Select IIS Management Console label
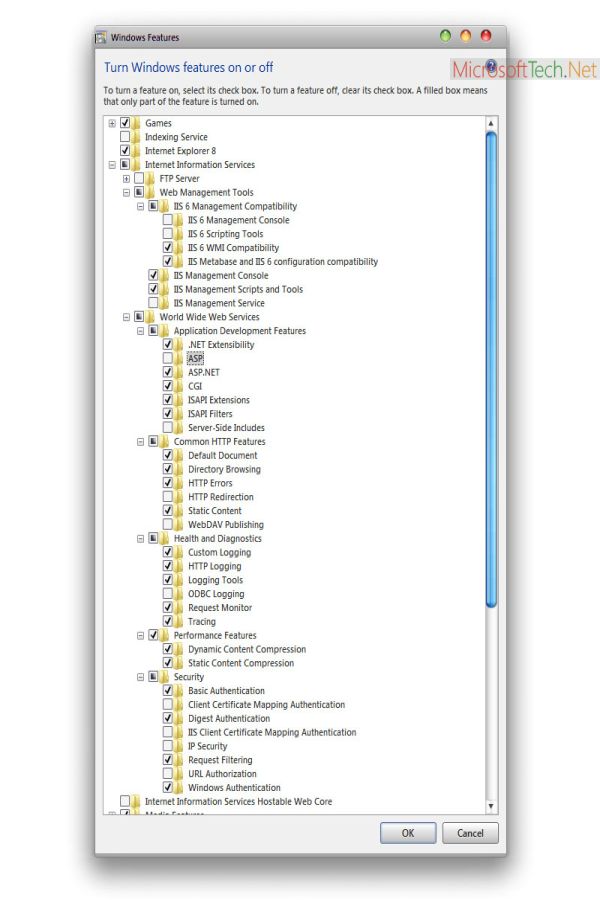The height and width of the screenshot is (900, 600). pos(220,275)
